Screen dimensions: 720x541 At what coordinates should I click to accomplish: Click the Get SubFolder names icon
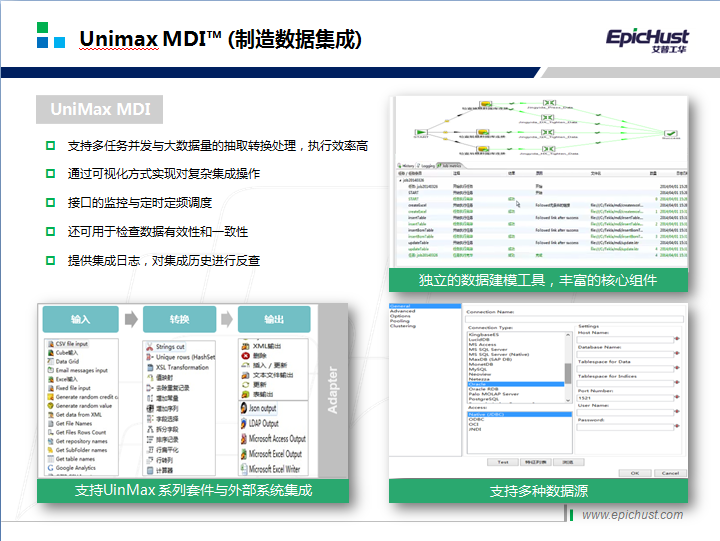tap(51, 450)
